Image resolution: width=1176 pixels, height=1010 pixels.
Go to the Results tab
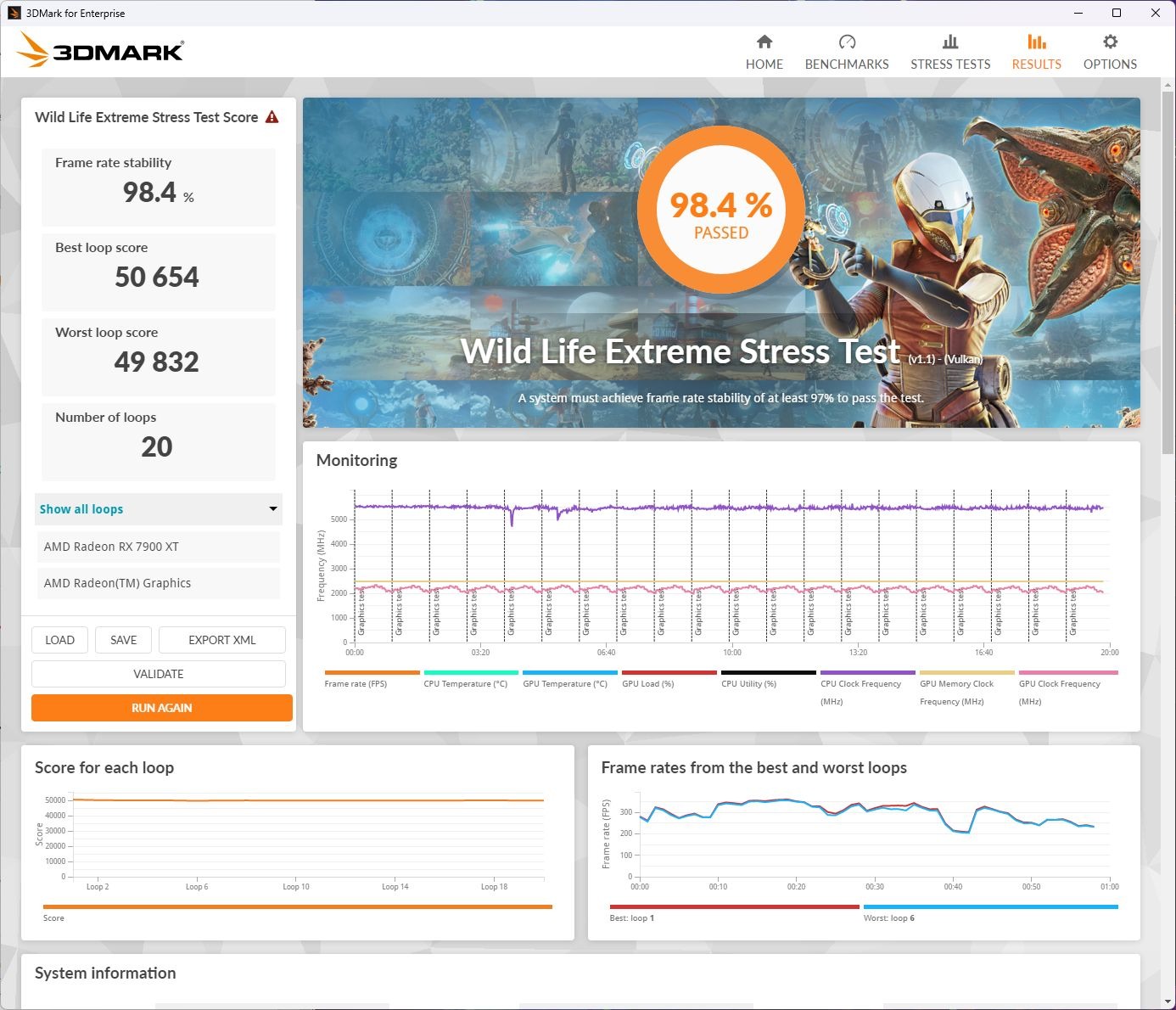tap(1036, 53)
